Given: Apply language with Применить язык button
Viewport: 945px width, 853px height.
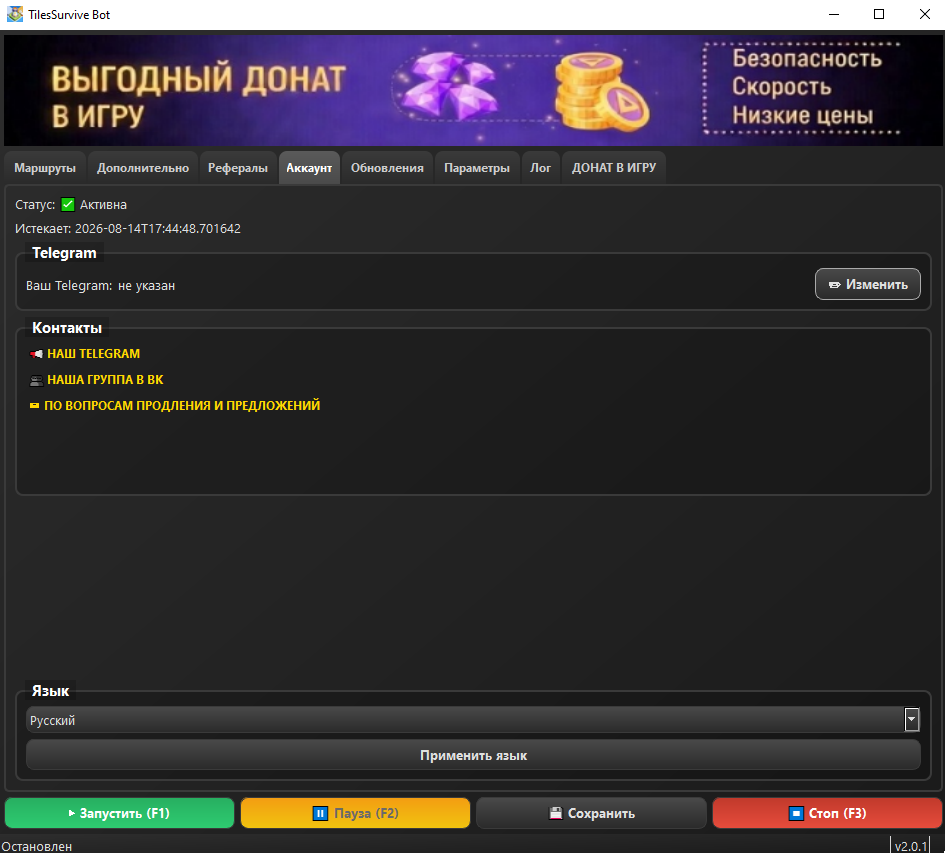Looking at the screenshot, I should tap(473, 755).
